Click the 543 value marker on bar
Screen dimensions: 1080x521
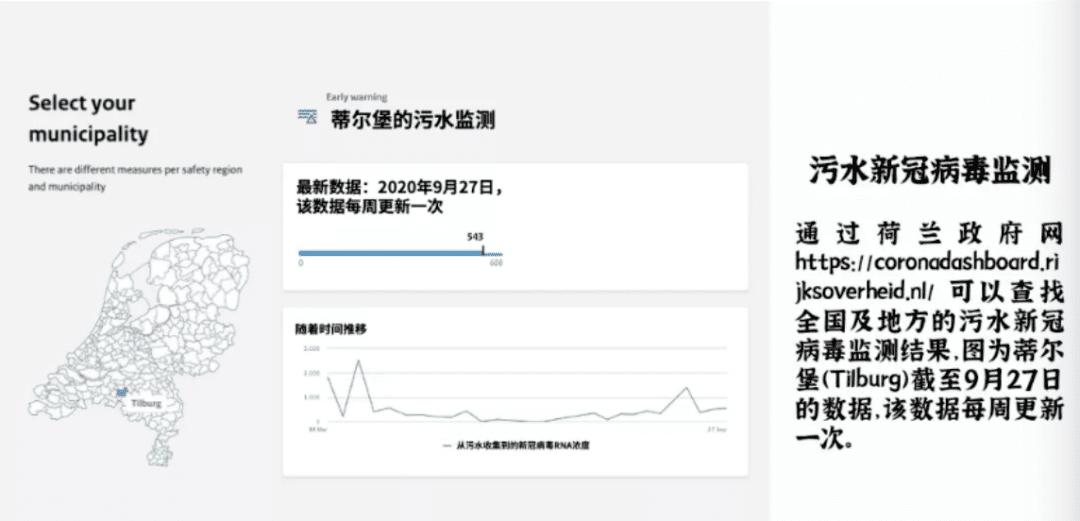(475, 237)
